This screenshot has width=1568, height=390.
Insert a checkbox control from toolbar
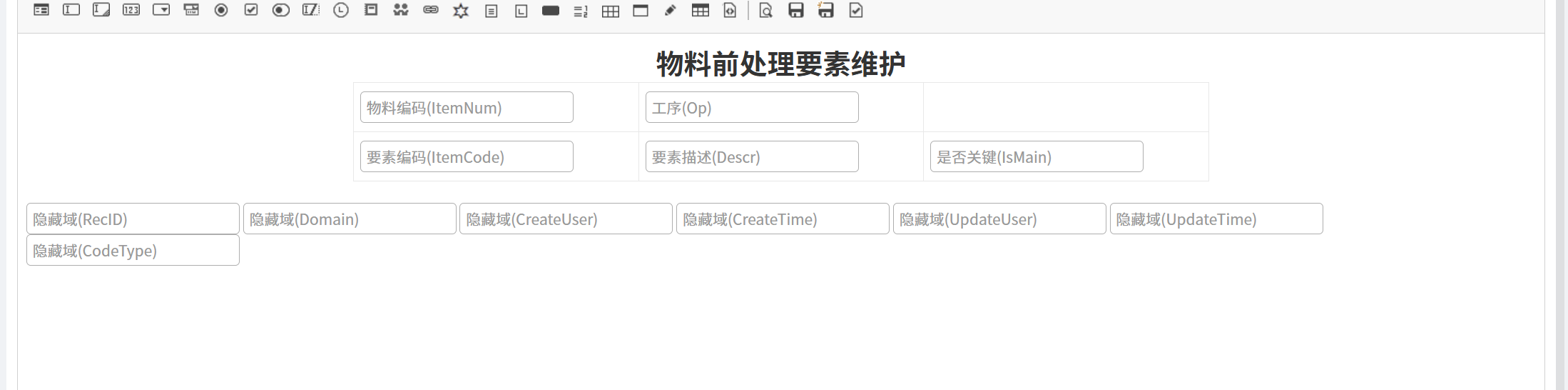[x=251, y=10]
